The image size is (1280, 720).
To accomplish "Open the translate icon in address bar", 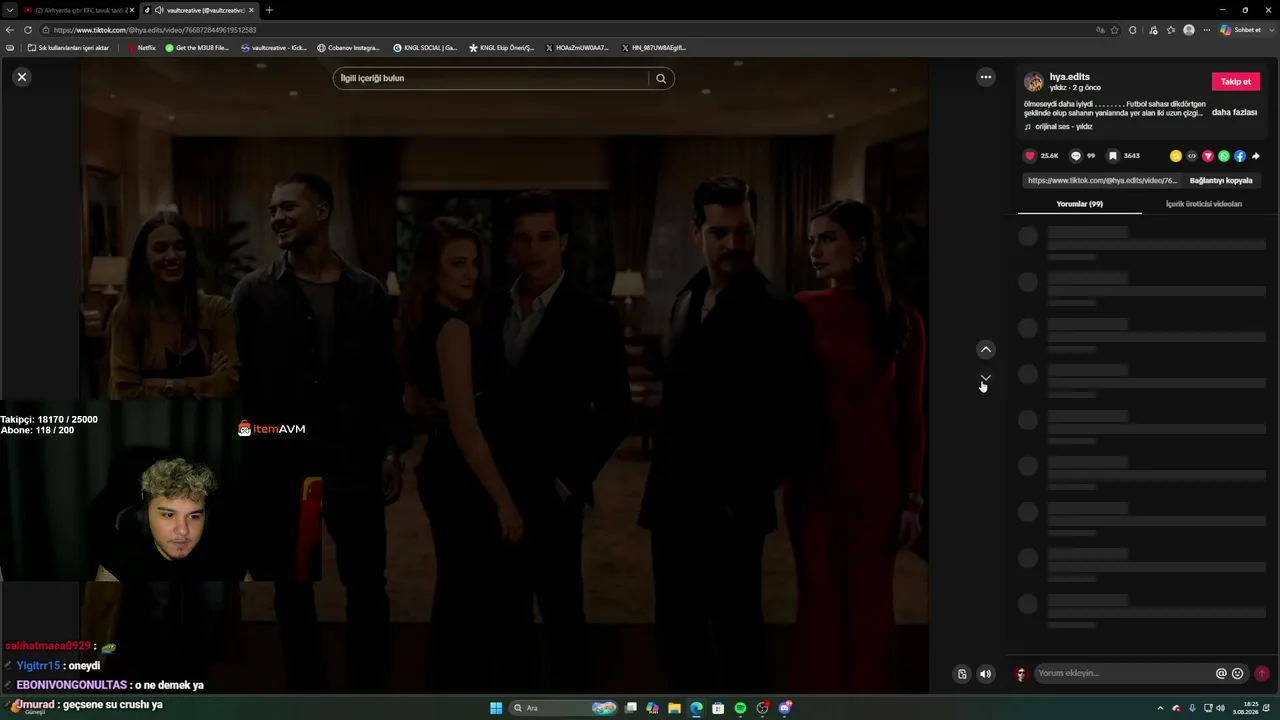I will [1100, 30].
